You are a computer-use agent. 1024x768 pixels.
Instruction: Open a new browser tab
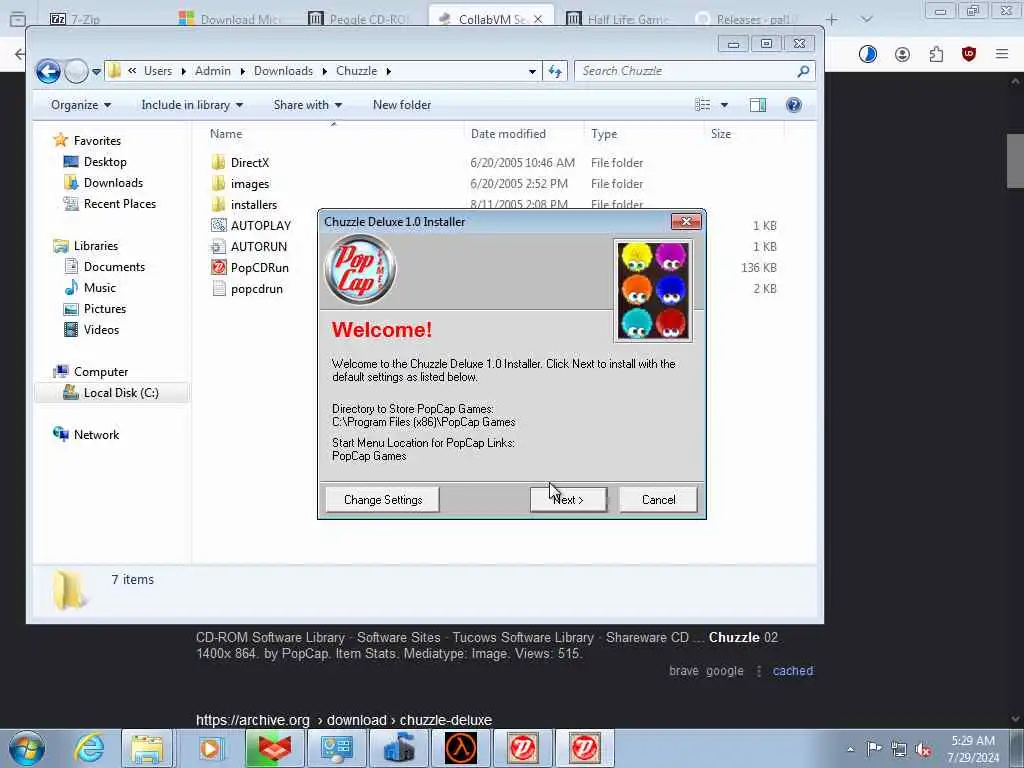click(831, 20)
